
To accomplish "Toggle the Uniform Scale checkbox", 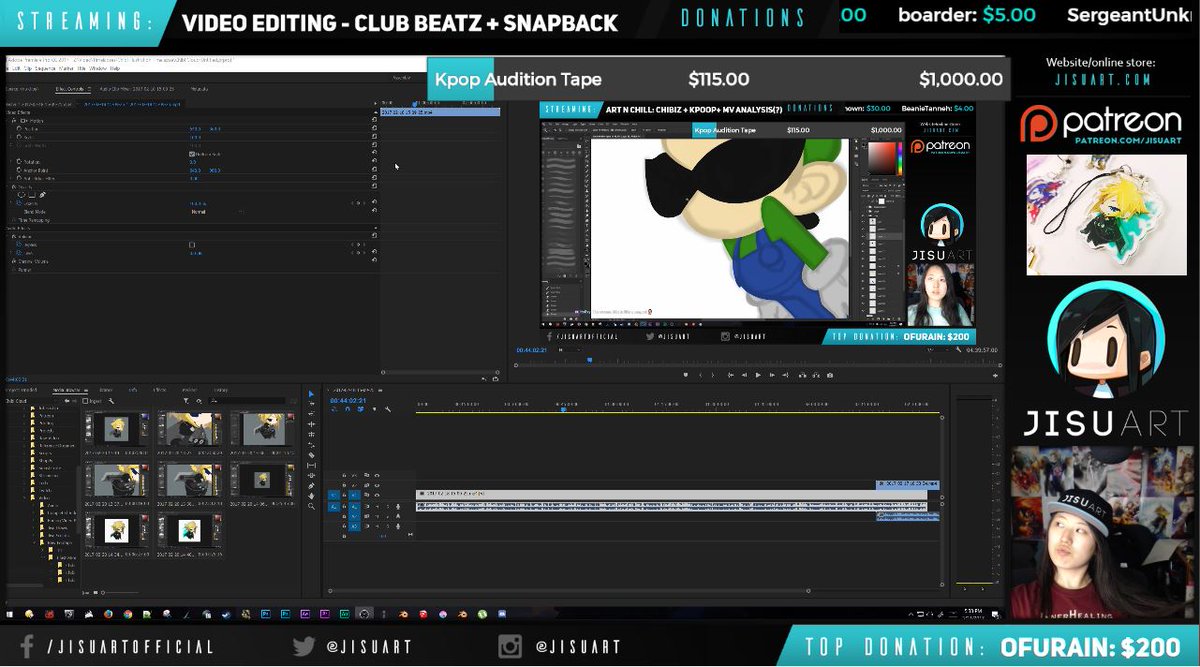I will point(192,154).
